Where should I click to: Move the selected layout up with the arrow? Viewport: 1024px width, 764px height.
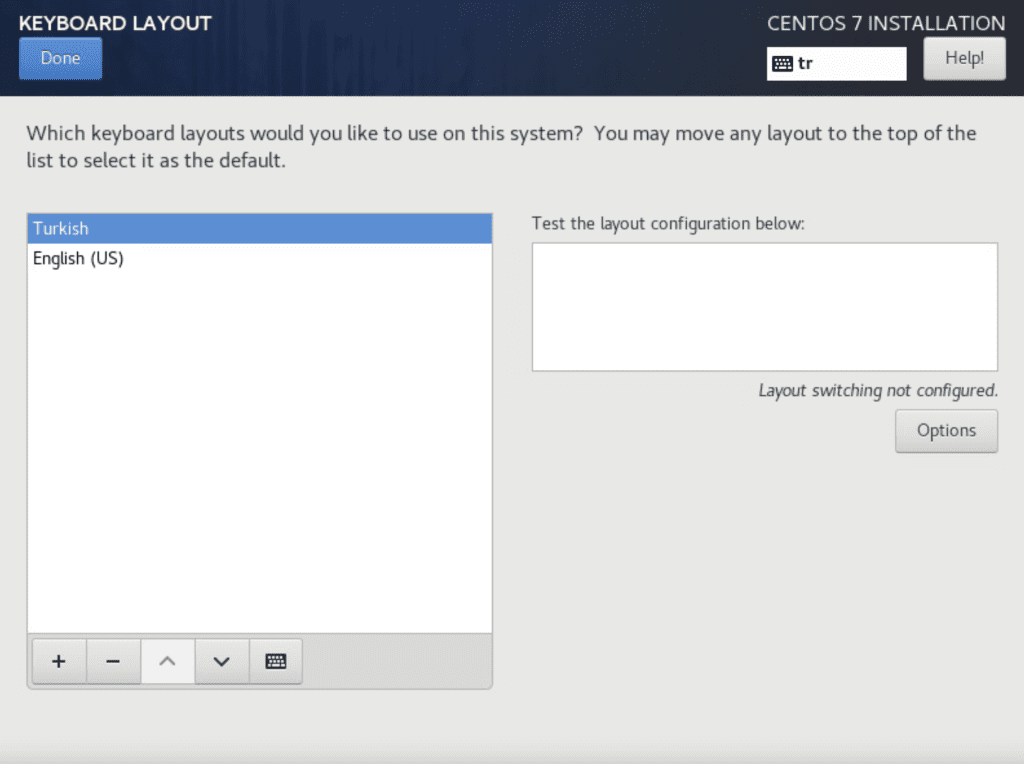[167, 661]
